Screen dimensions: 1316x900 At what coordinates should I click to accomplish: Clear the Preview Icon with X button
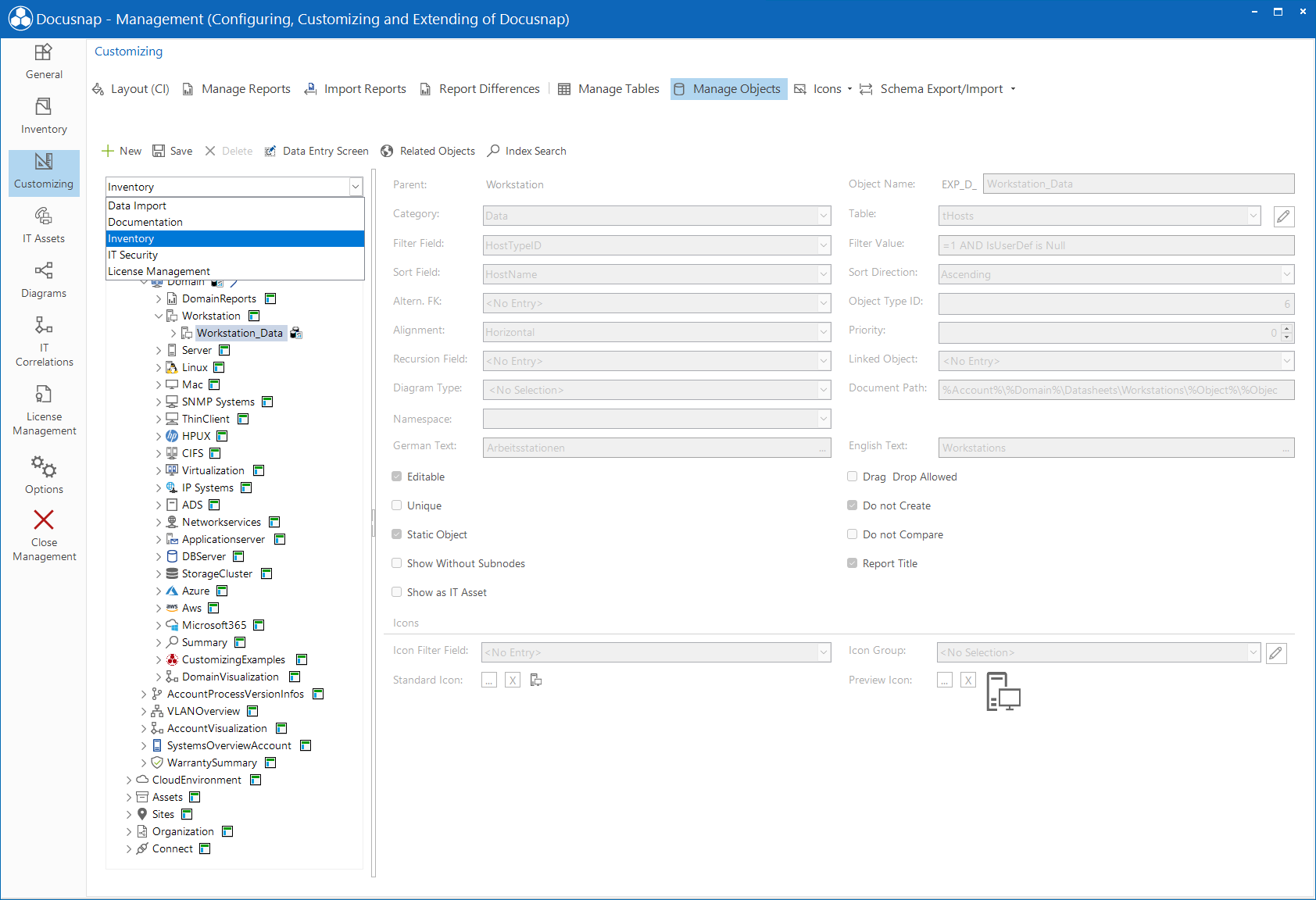pyautogui.click(x=968, y=680)
